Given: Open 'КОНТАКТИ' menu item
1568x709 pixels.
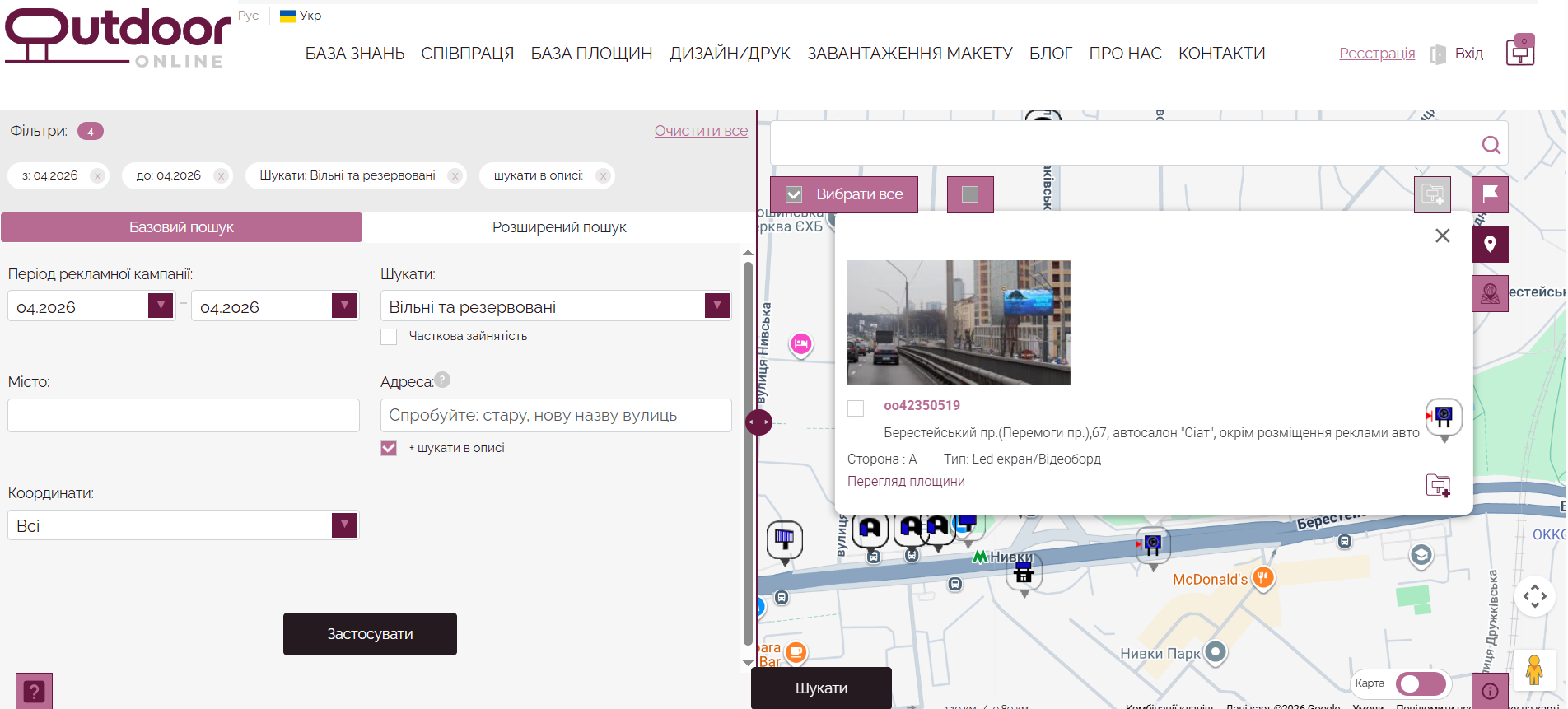Looking at the screenshot, I should pyautogui.click(x=1221, y=54).
